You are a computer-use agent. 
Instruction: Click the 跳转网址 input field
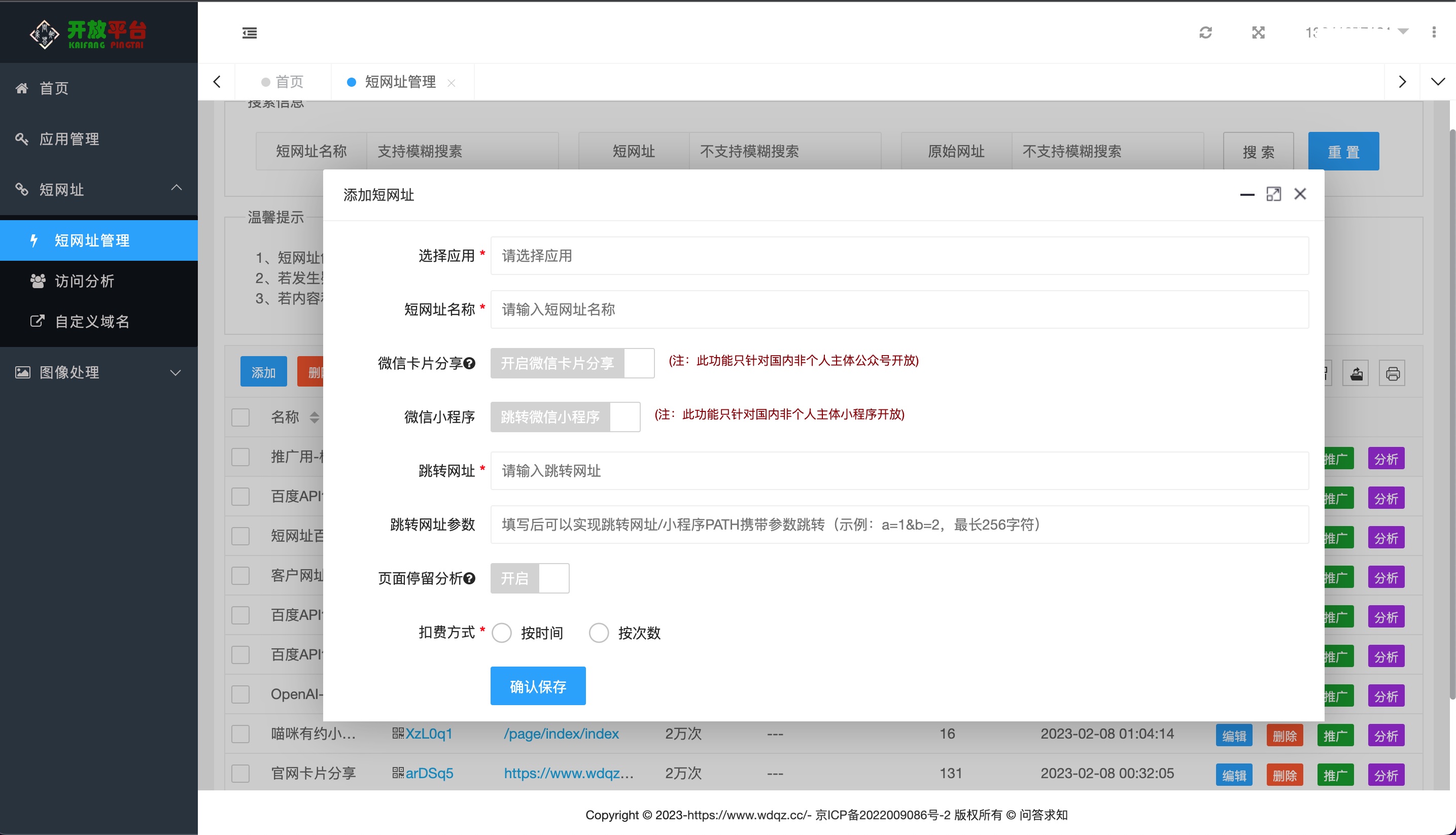(898, 471)
